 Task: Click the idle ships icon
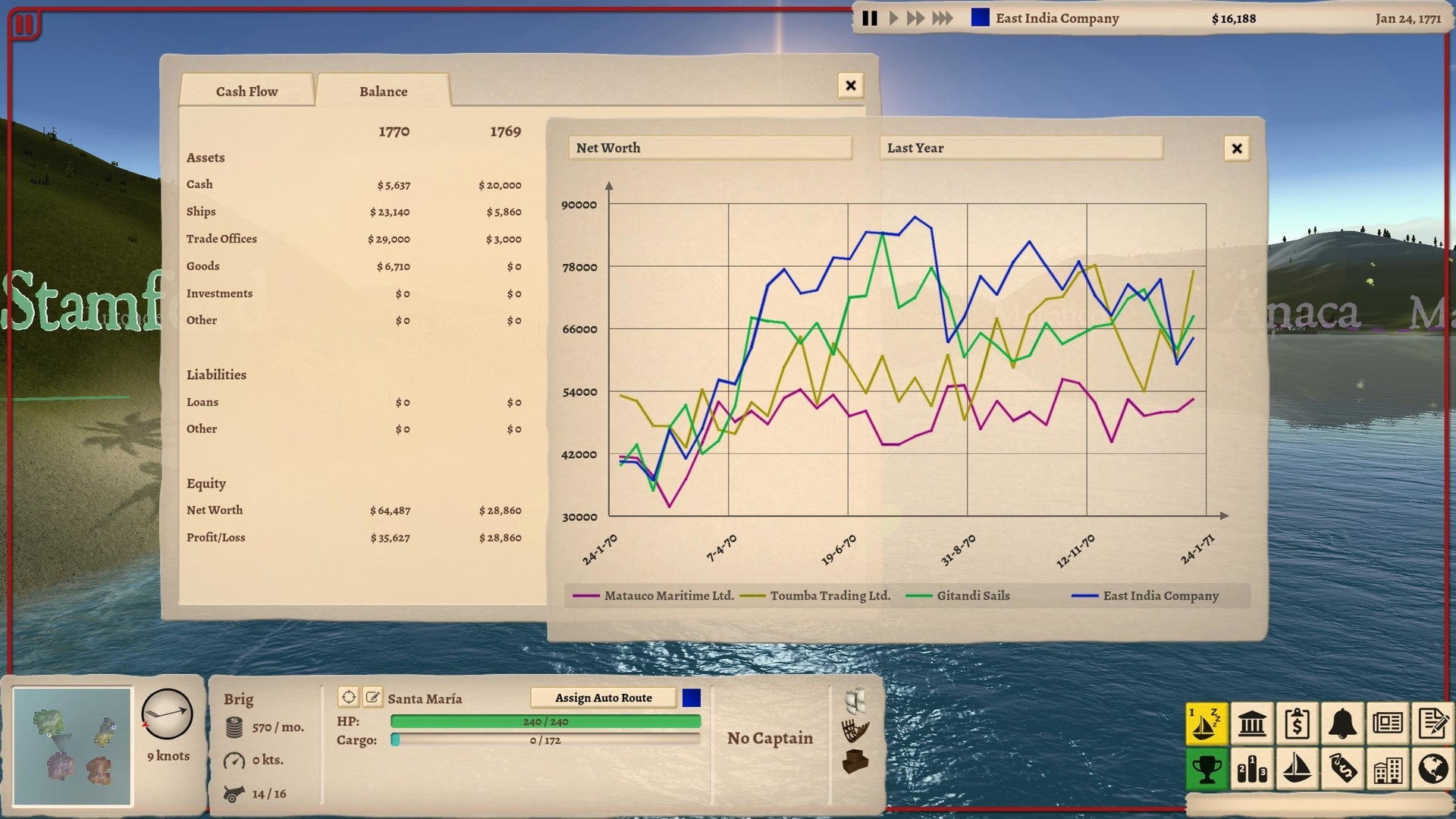pos(1206,723)
